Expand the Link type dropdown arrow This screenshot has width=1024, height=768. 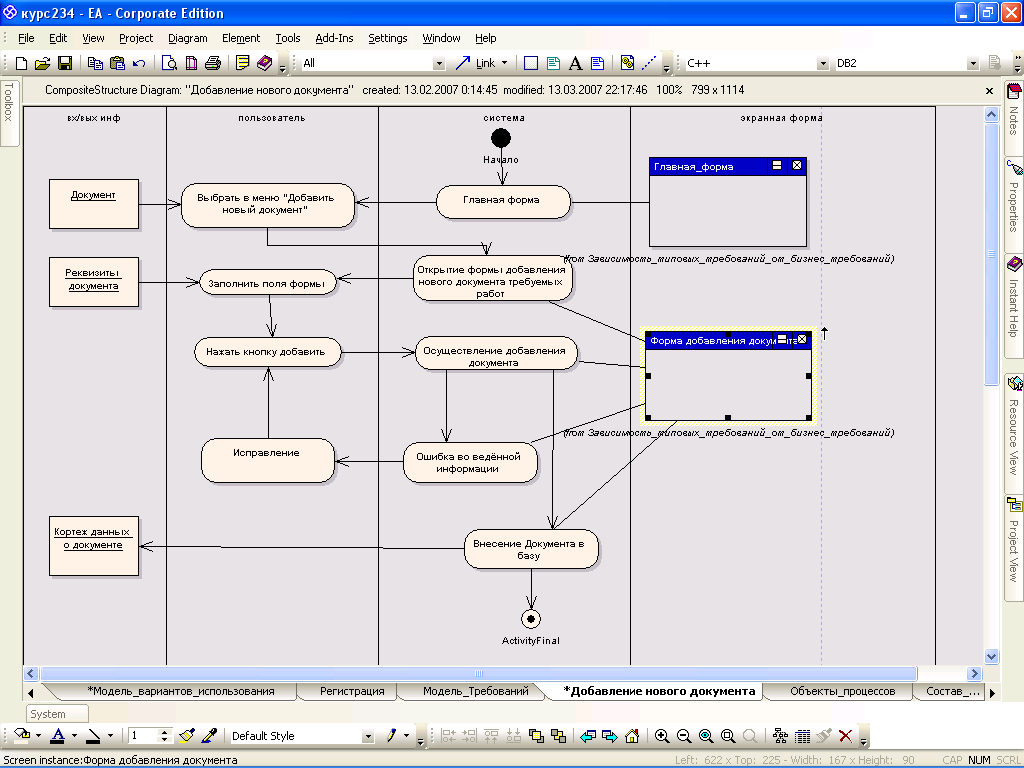504,63
